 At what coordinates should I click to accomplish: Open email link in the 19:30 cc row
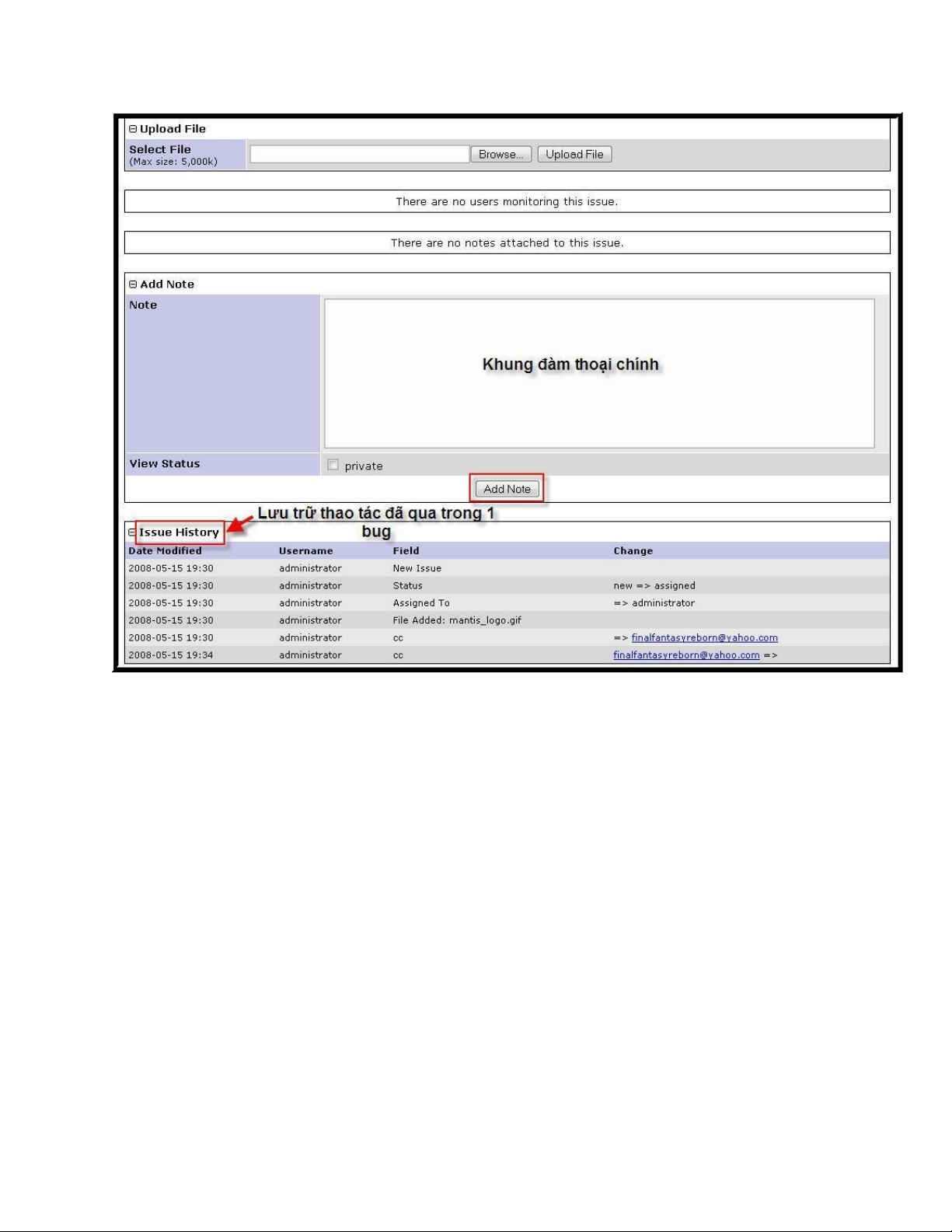point(704,637)
